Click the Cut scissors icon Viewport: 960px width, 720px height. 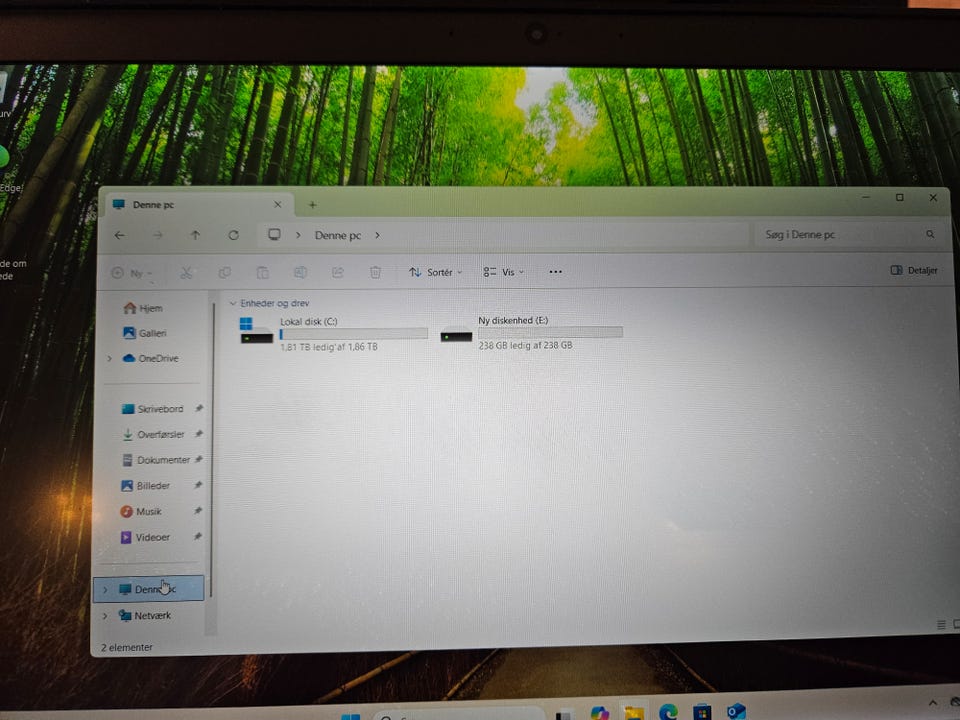click(186, 272)
